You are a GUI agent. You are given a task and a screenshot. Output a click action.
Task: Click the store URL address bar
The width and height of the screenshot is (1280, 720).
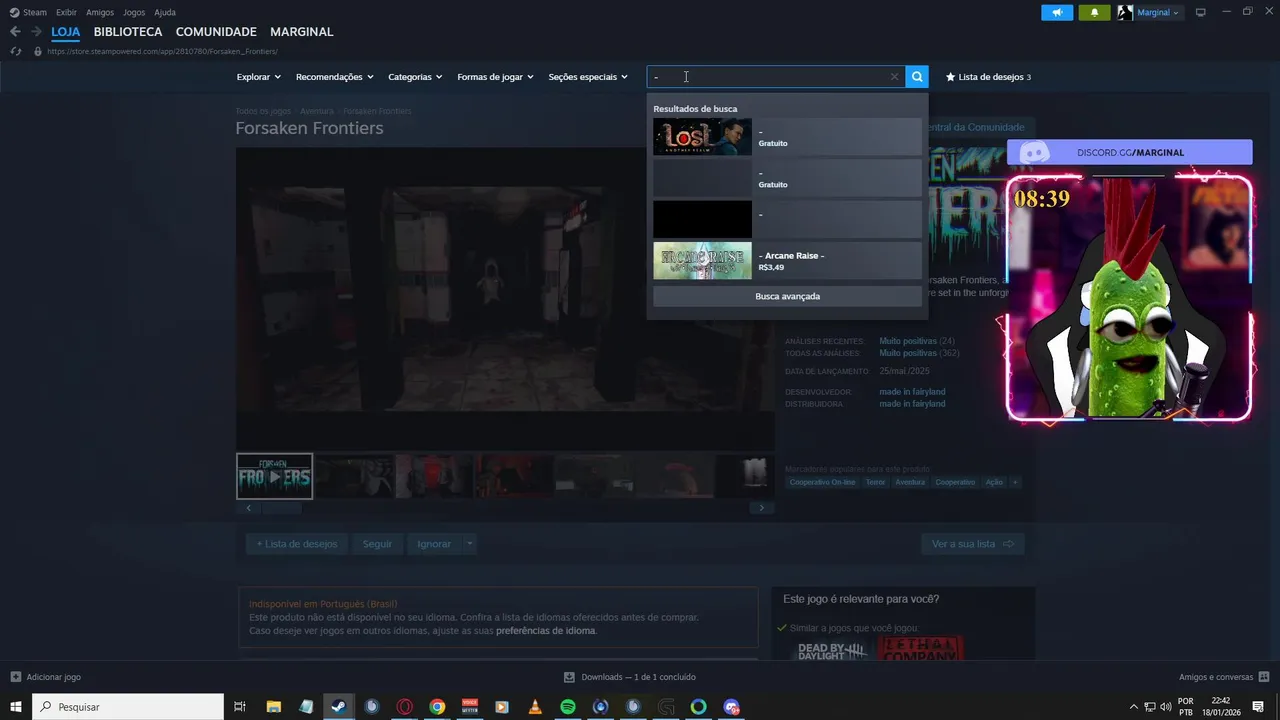(162, 51)
